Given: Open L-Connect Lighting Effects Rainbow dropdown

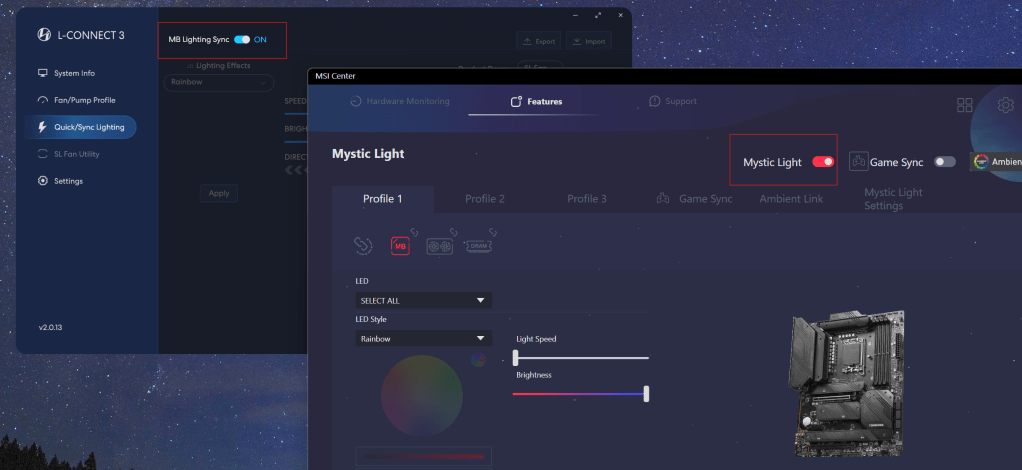Looking at the screenshot, I should (x=218, y=82).
